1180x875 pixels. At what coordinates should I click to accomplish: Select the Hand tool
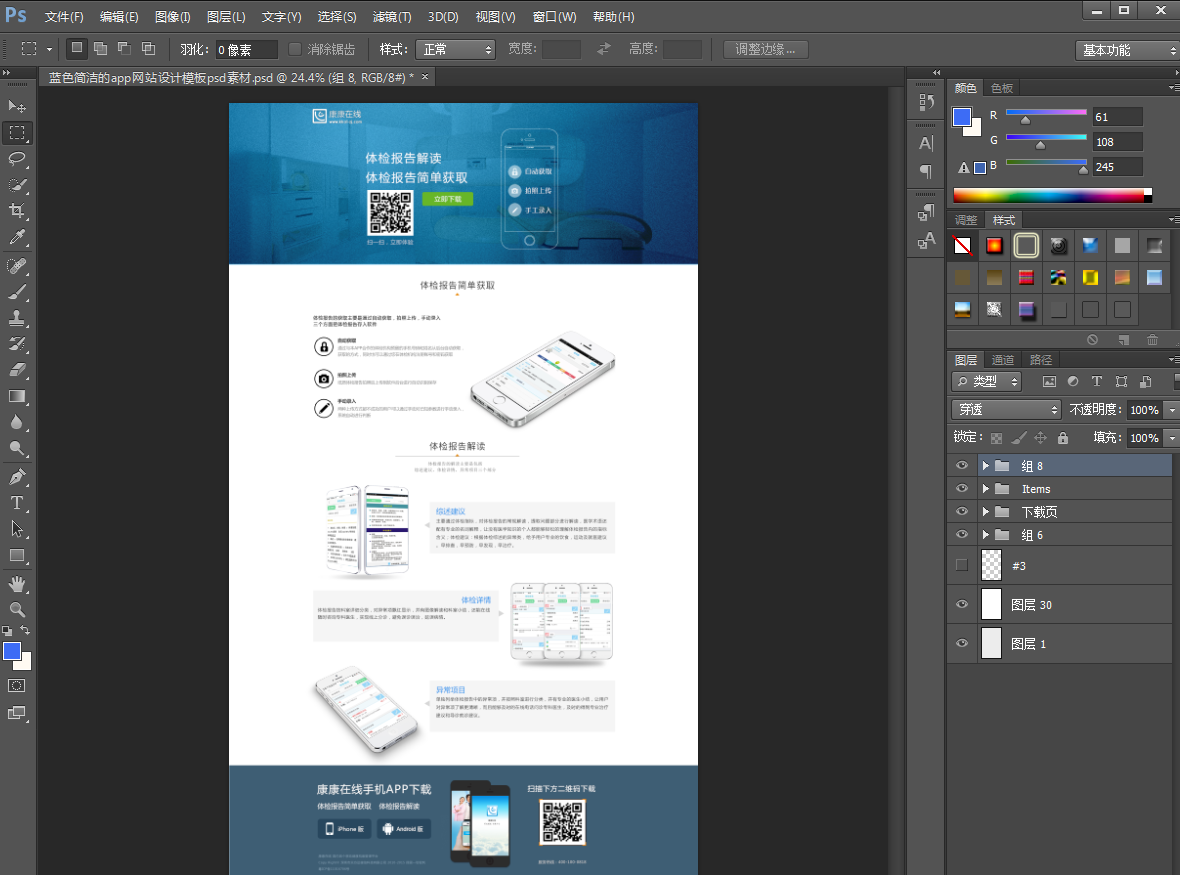point(17,583)
